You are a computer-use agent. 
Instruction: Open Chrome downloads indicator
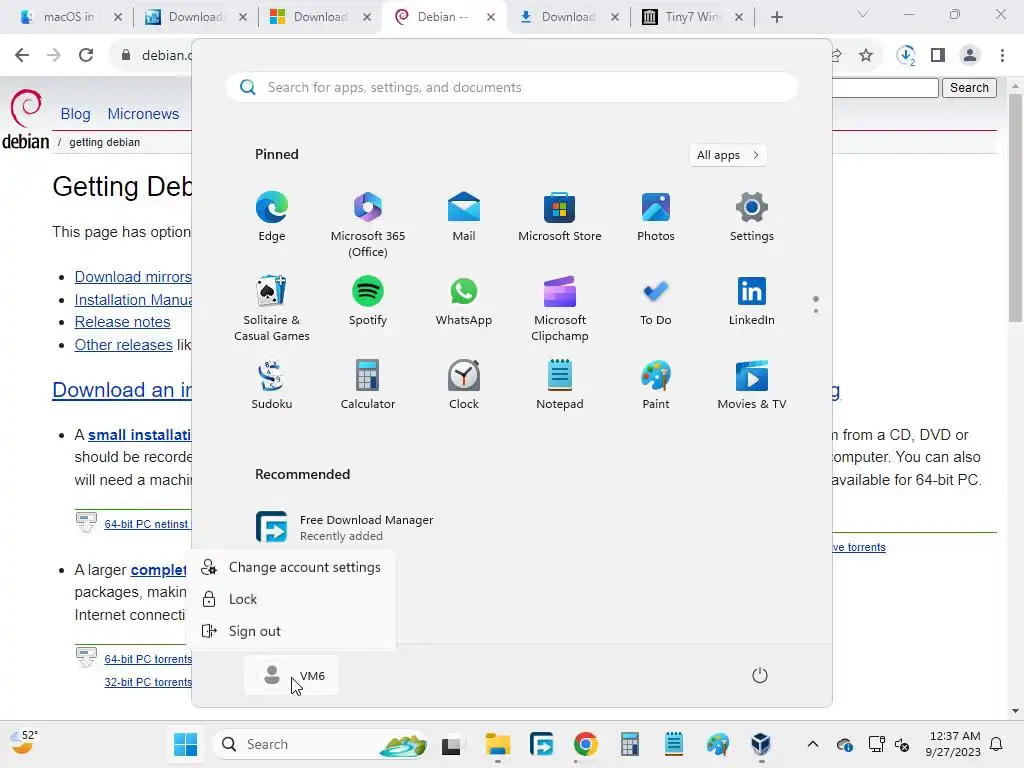906,56
